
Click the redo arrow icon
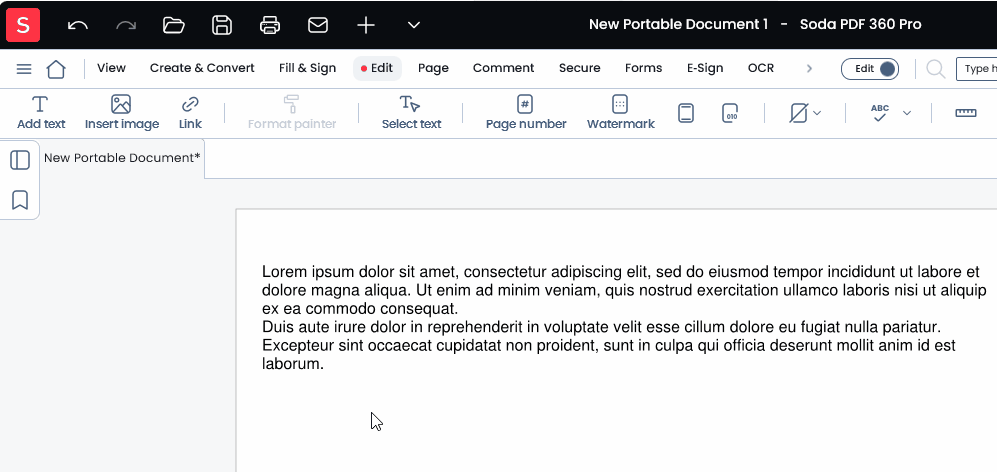tap(126, 25)
